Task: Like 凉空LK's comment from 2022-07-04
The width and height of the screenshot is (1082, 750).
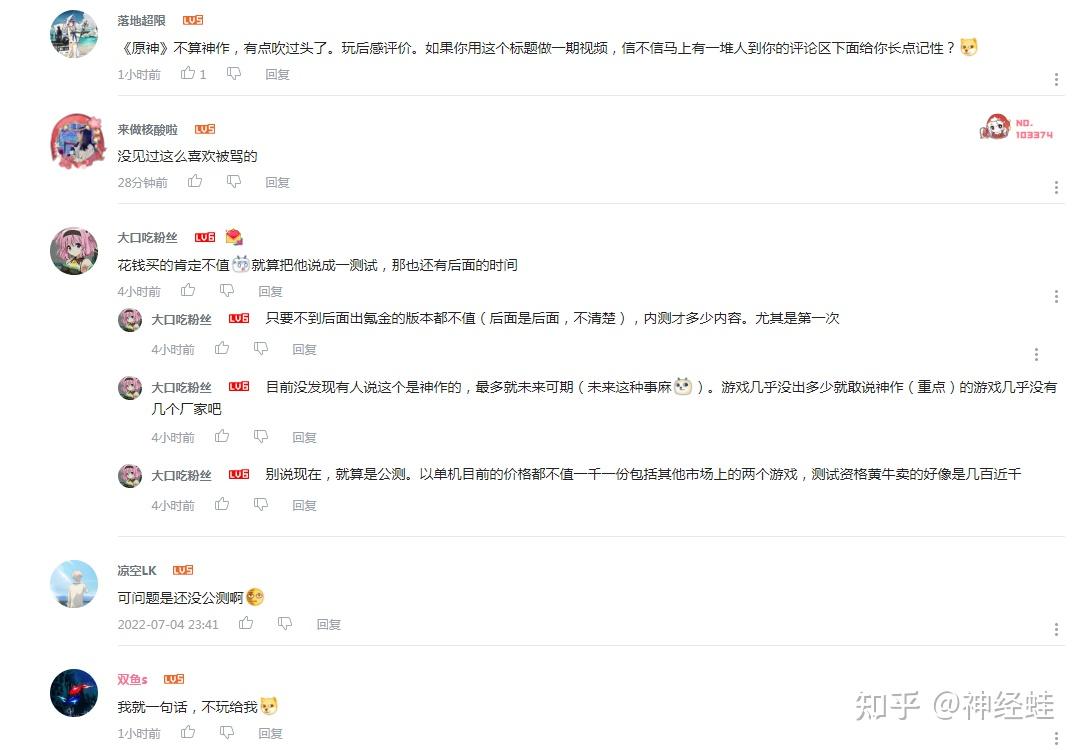Action: click(246, 624)
